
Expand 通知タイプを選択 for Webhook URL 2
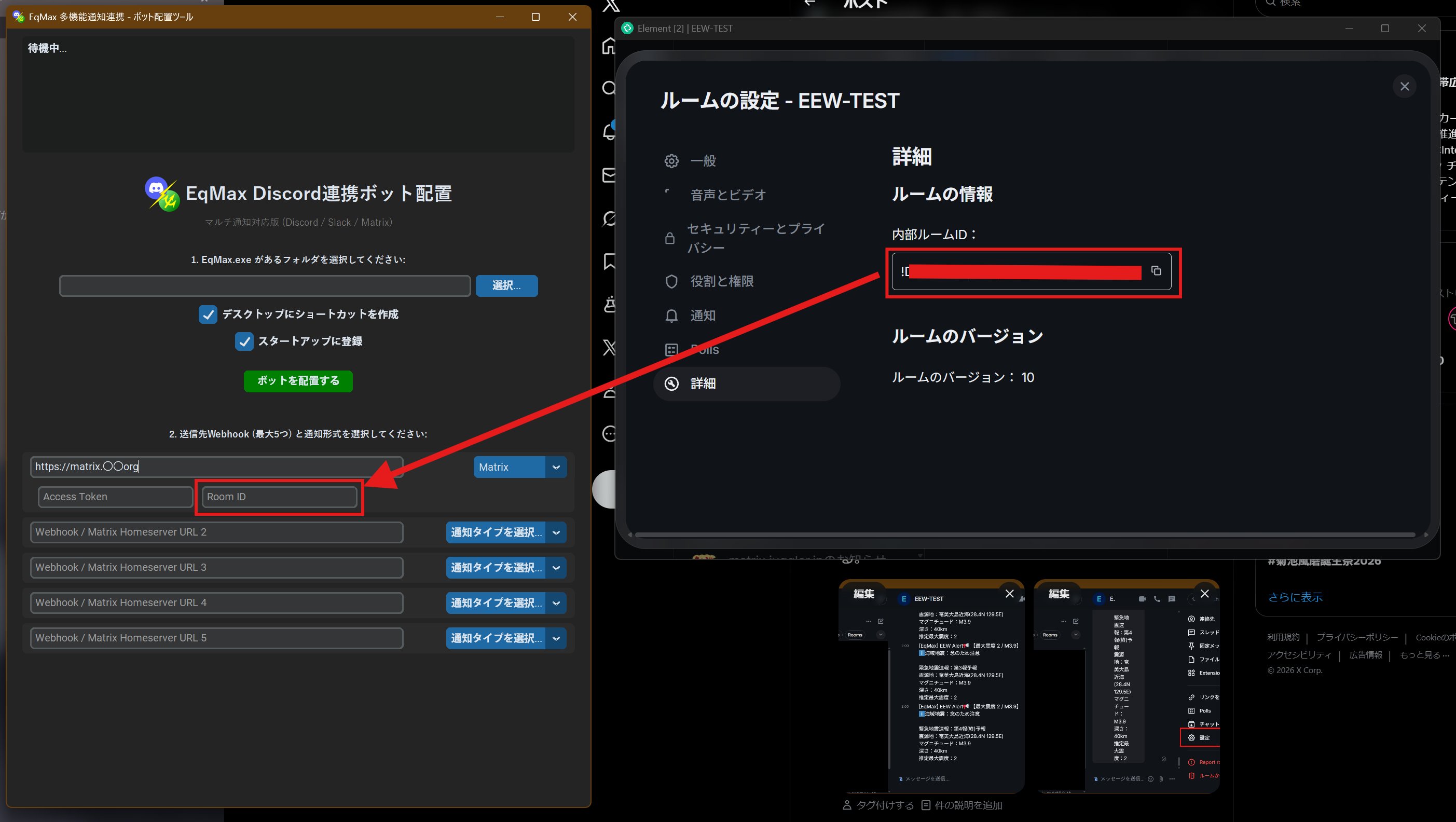click(x=505, y=532)
